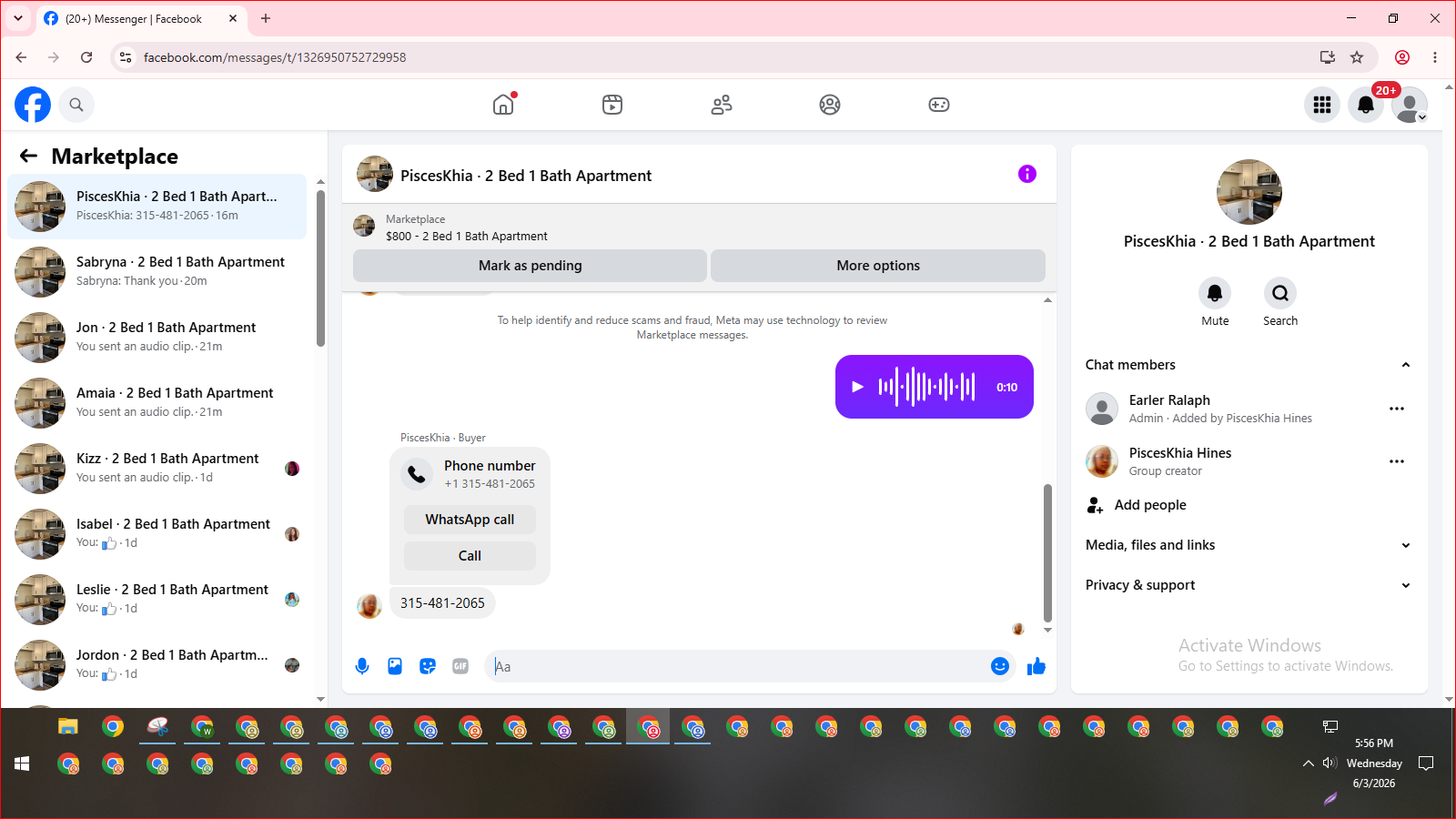Select the Messenger | Facebook tab

141,18
